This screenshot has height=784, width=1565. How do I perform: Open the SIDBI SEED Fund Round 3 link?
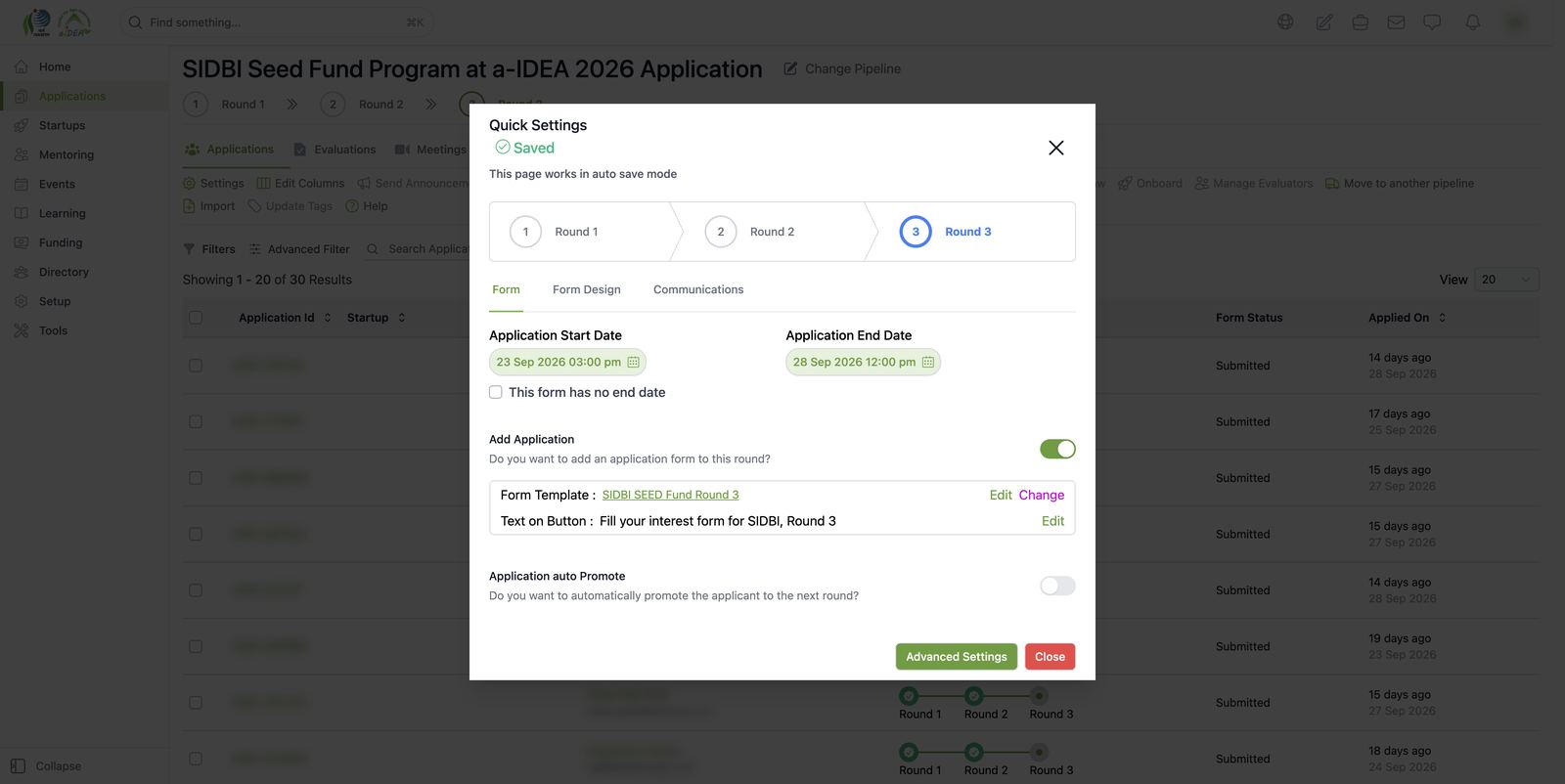[670, 495]
